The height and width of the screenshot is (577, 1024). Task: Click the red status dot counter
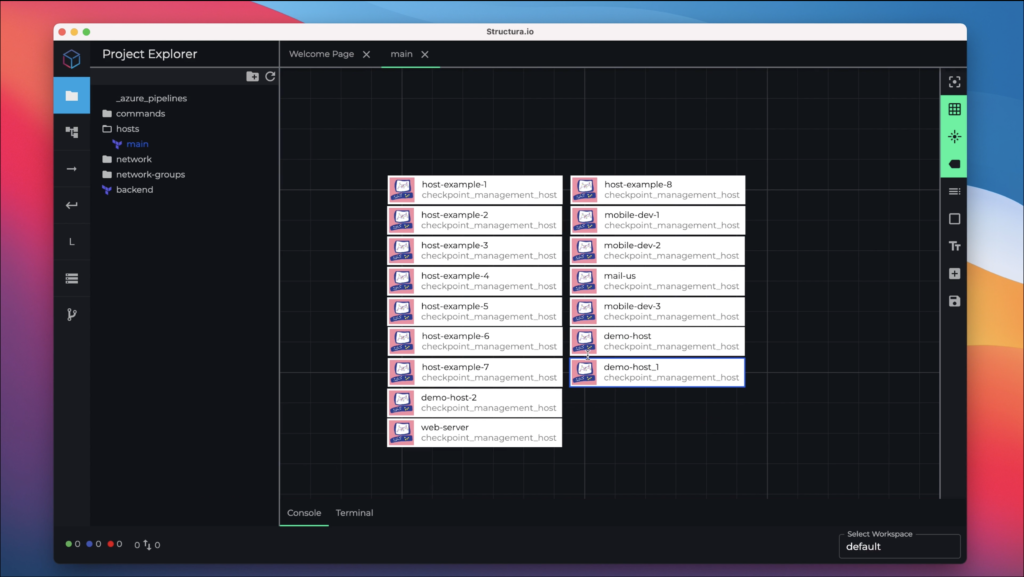tap(115, 544)
